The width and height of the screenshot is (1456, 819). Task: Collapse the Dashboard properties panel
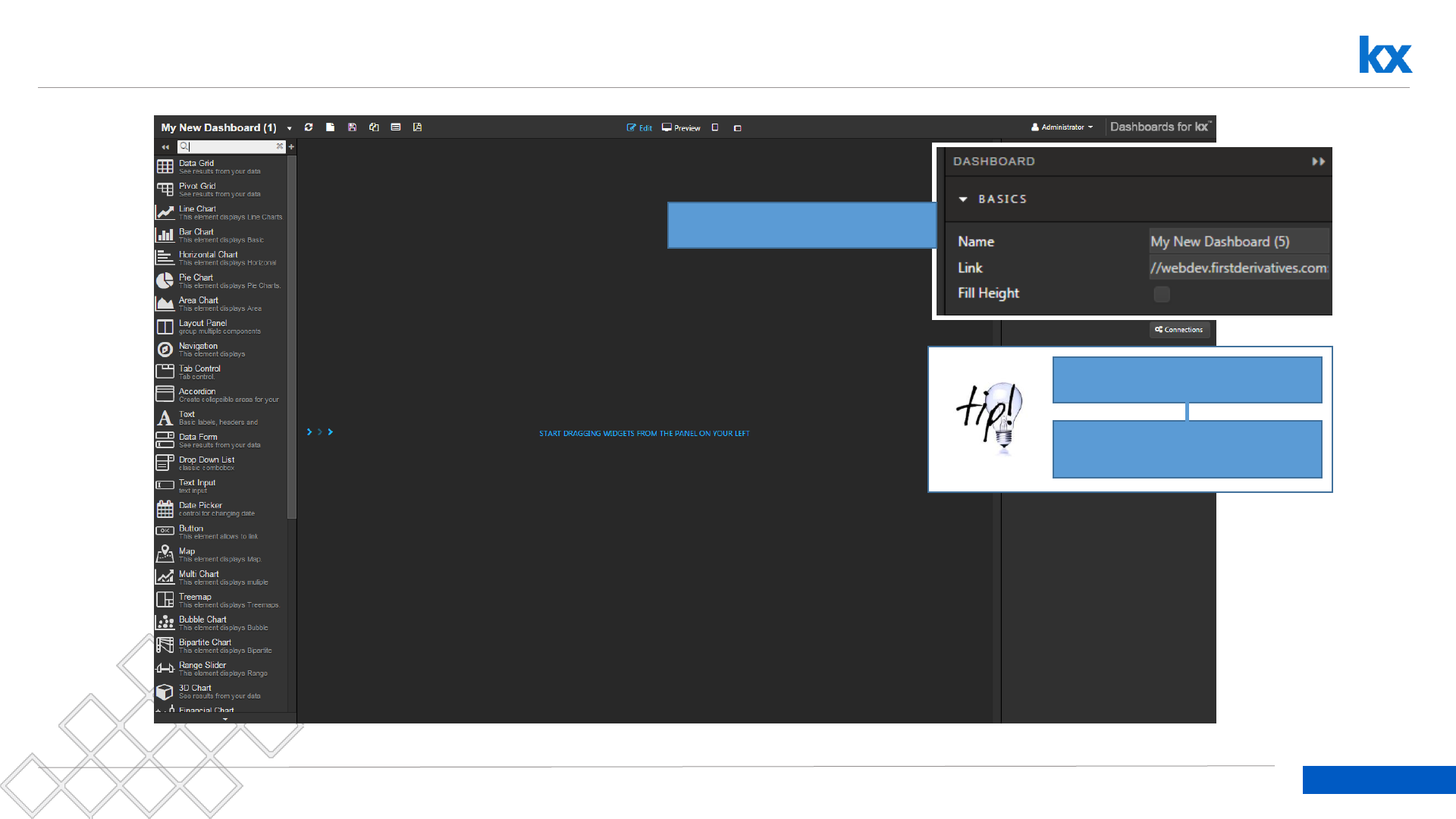1318,162
